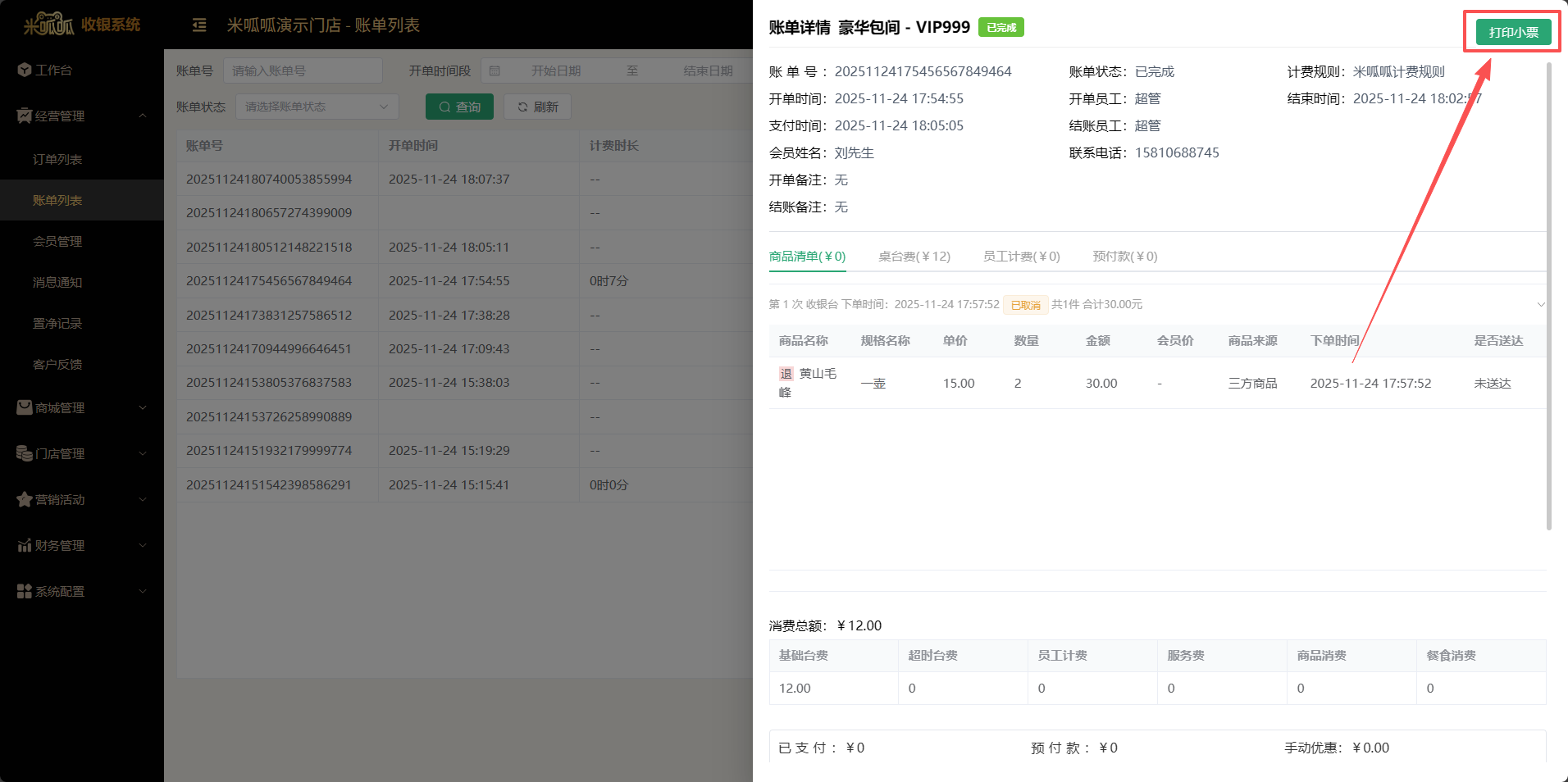Image resolution: width=1568 pixels, height=782 pixels.
Task: Click the 营销活动 star icon
Action: point(24,499)
